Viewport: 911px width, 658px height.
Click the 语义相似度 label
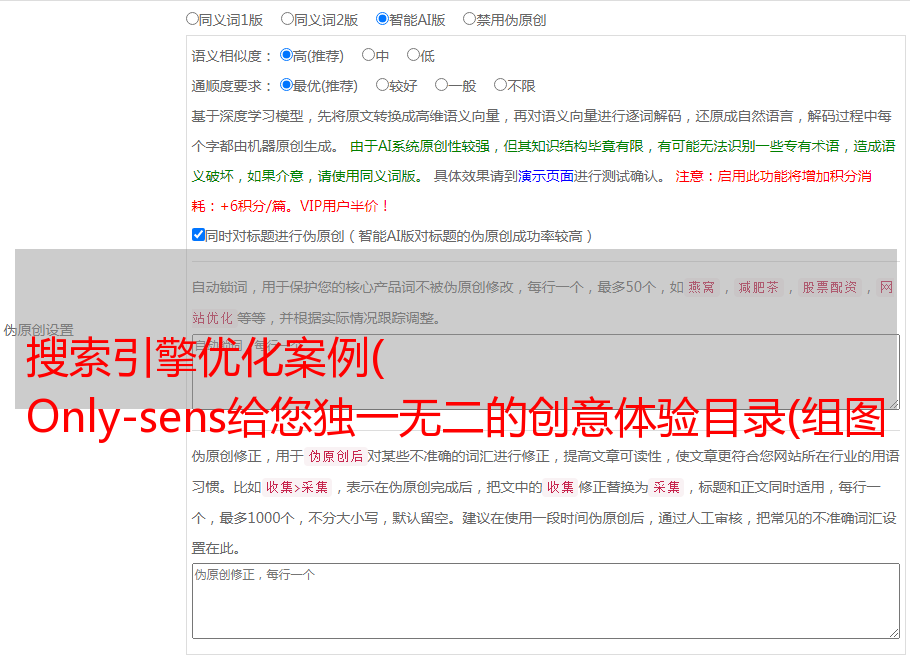point(232,56)
